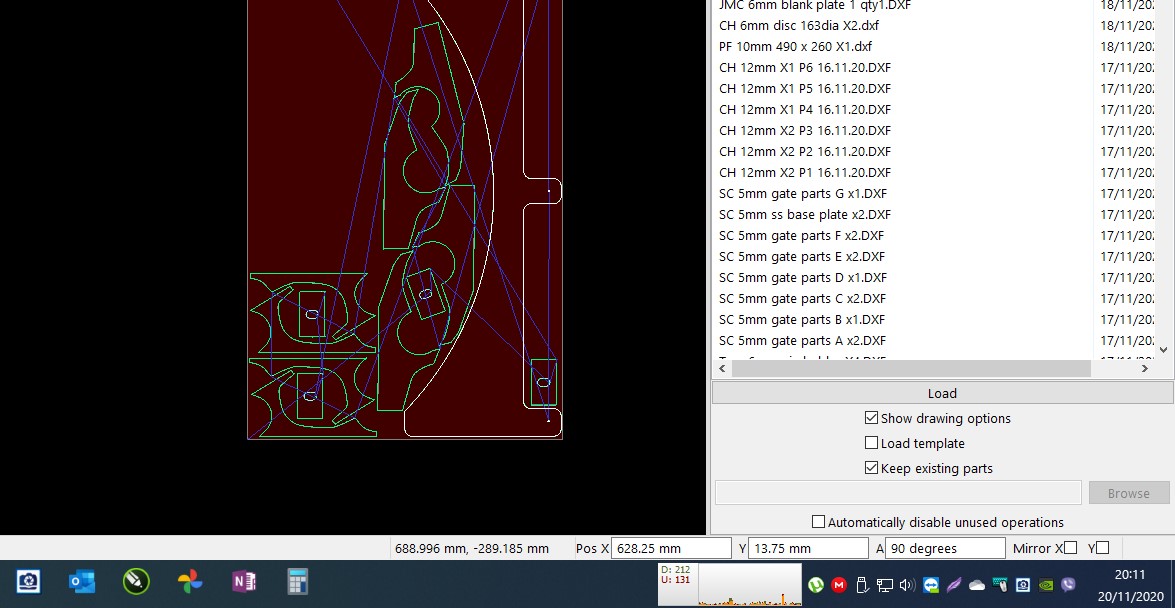
Task: Click the file list scroll-left arrow
Action: 722,368
